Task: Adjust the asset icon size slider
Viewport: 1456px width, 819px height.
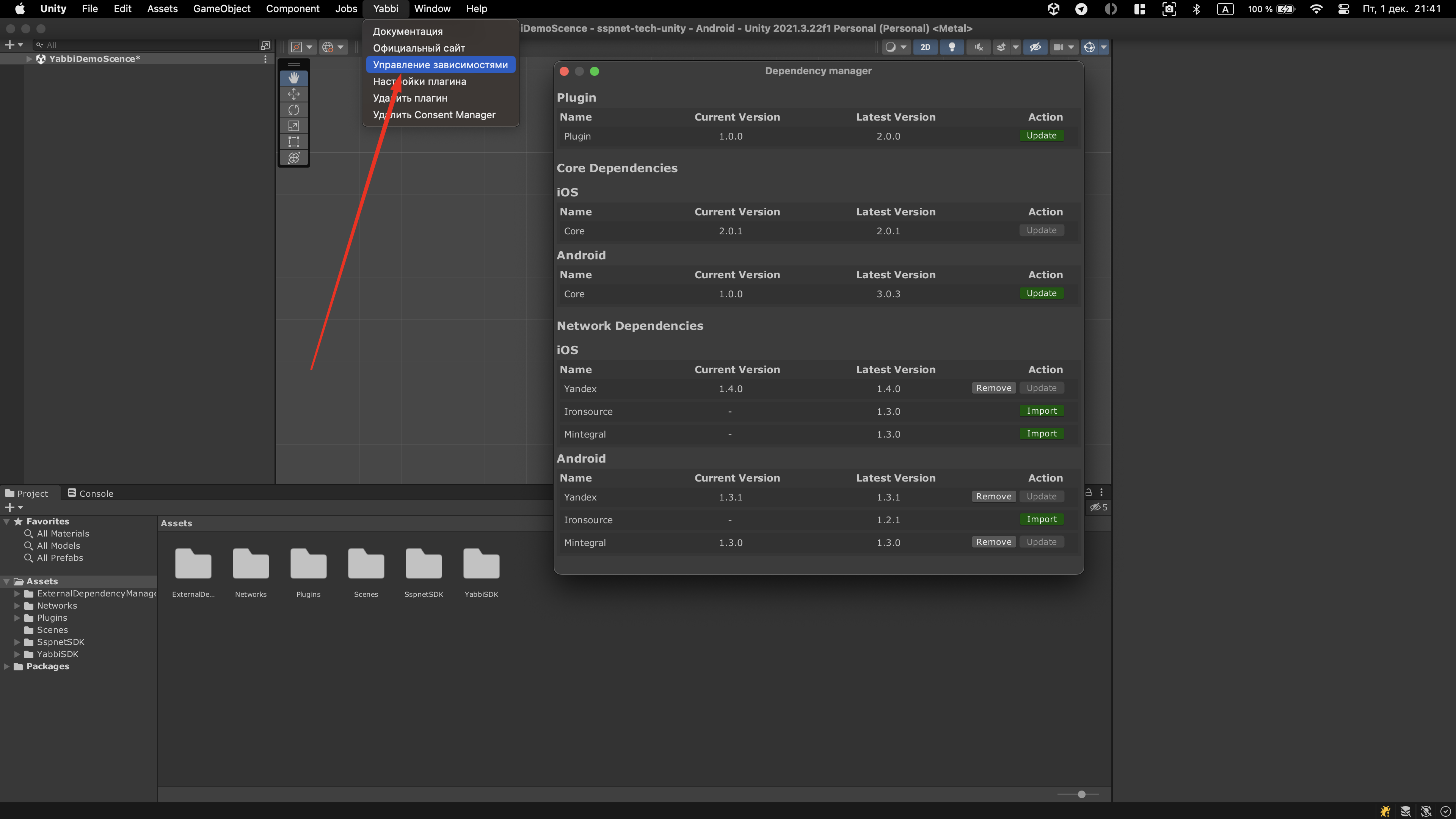Action: point(1081,794)
